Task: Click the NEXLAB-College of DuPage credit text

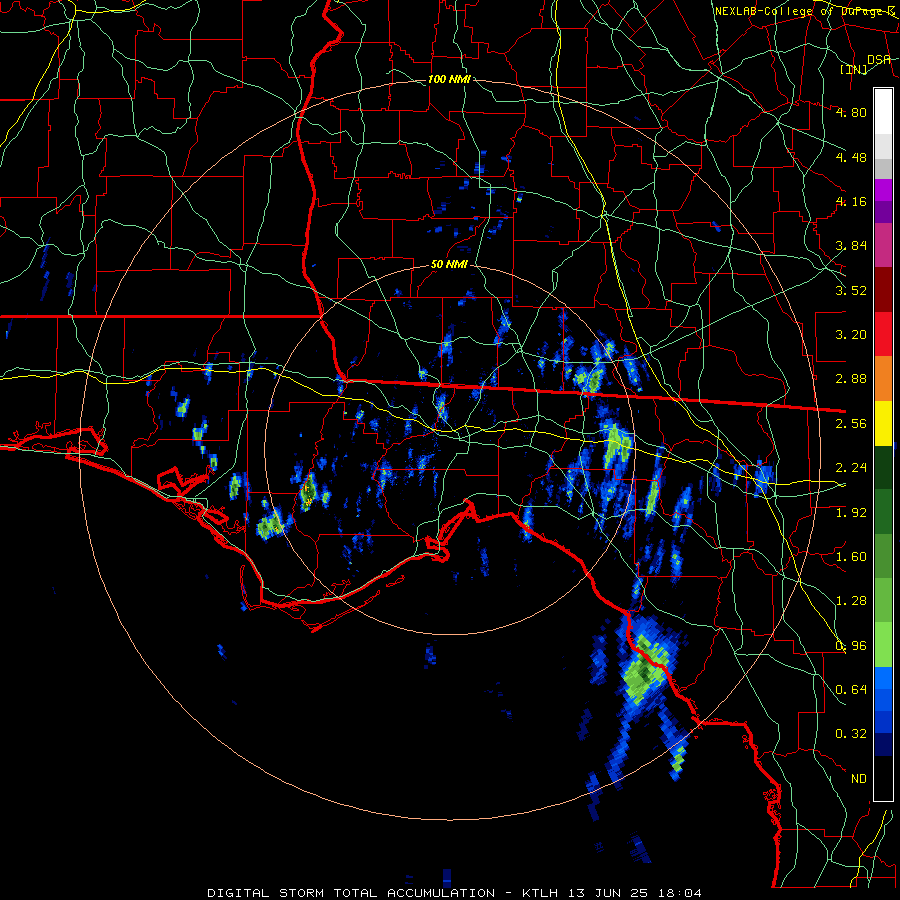Action: point(804,11)
